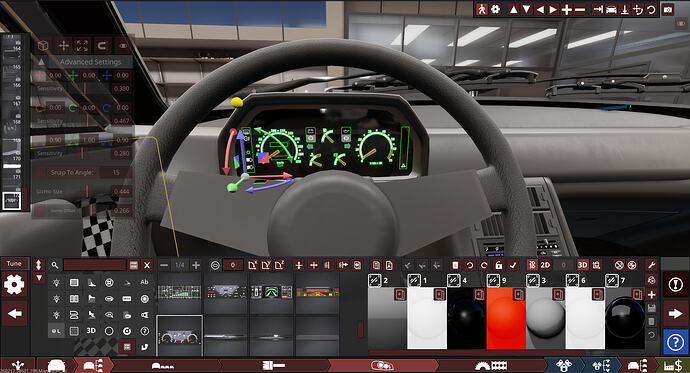
Task: Open the Tune tab
Action: 14,263
